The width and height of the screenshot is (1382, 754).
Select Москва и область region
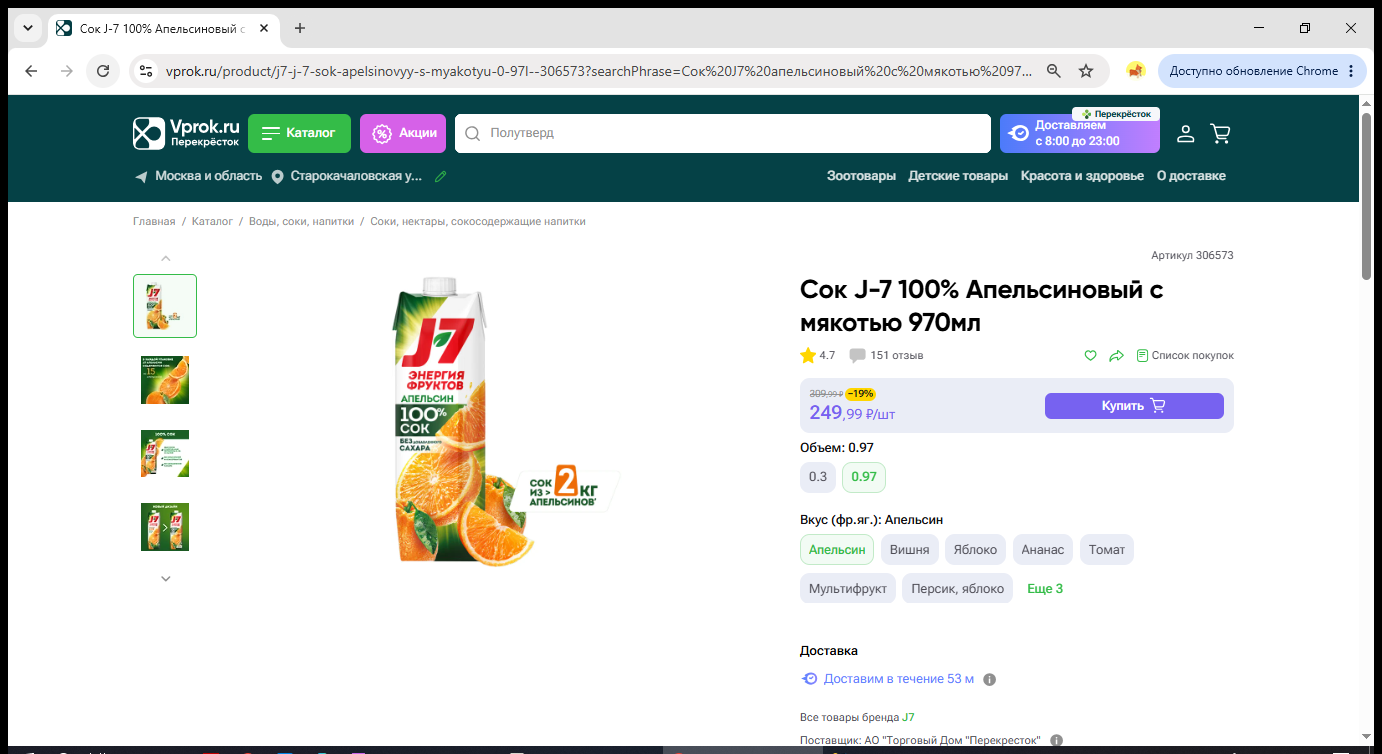pos(199,176)
